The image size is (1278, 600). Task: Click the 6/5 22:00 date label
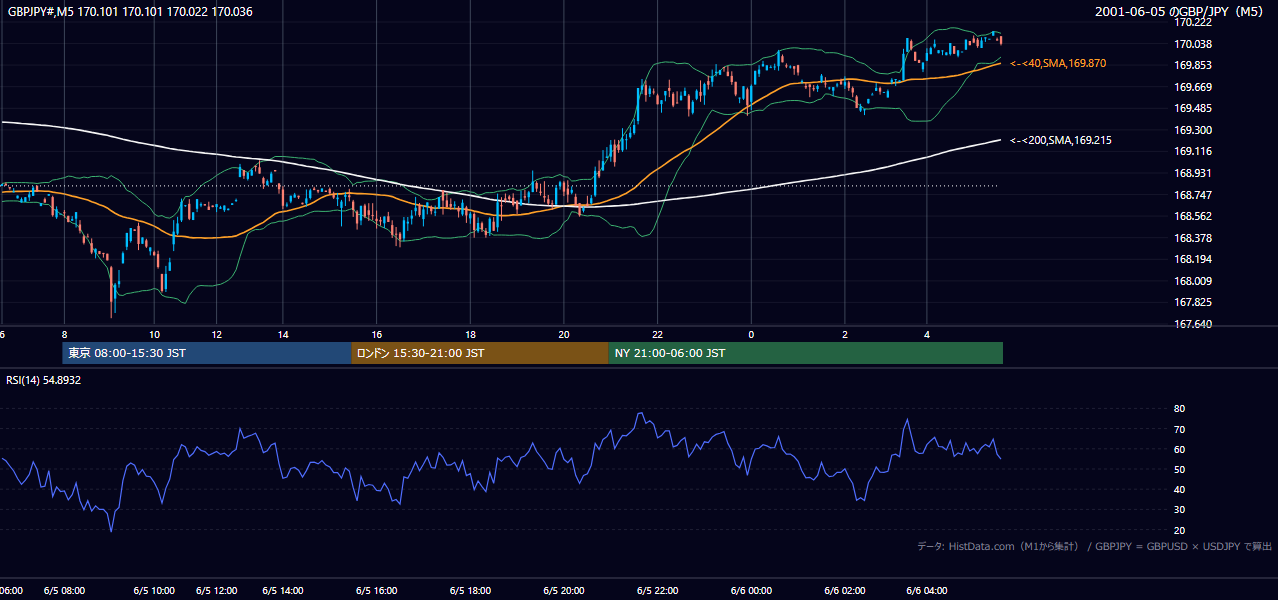coord(658,591)
